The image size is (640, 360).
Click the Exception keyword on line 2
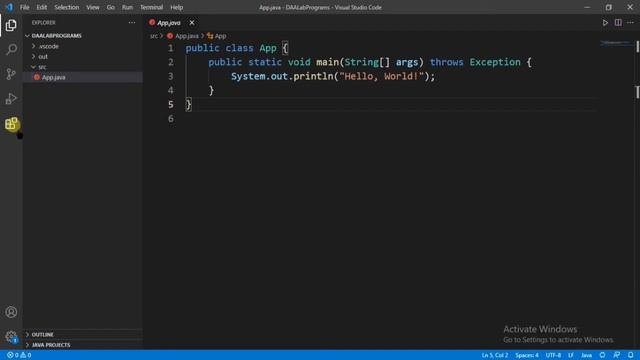(495, 62)
